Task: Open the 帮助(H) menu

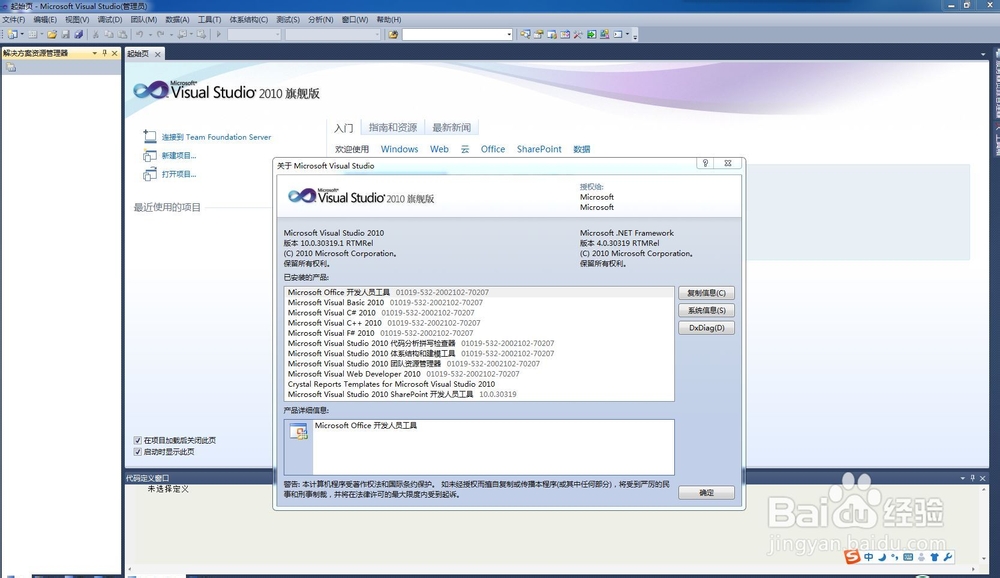Action: click(389, 20)
